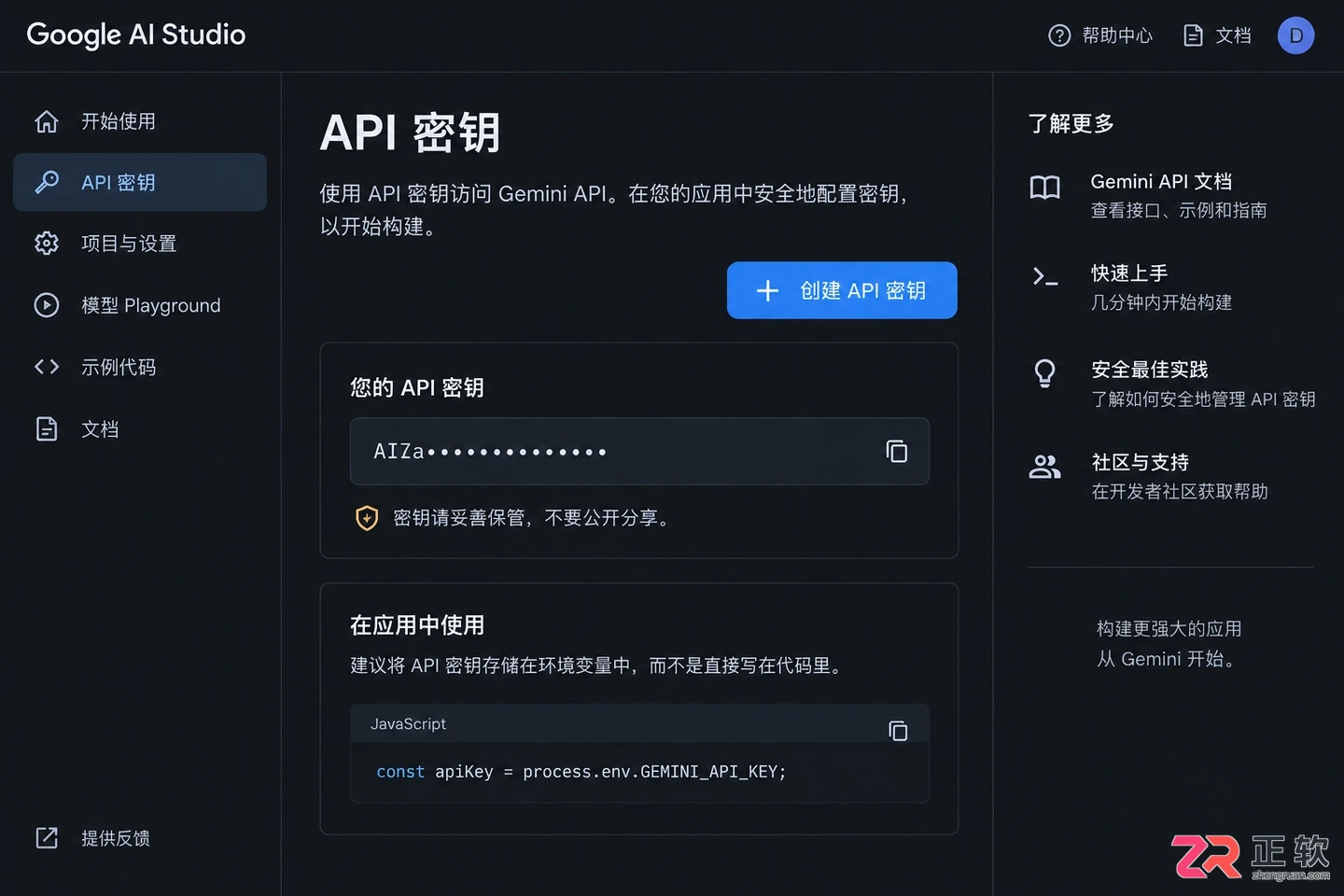The width and height of the screenshot is (1344, 896).
Task: Click the play icon for 模型 Playground
Action: (x=47, y=305)
